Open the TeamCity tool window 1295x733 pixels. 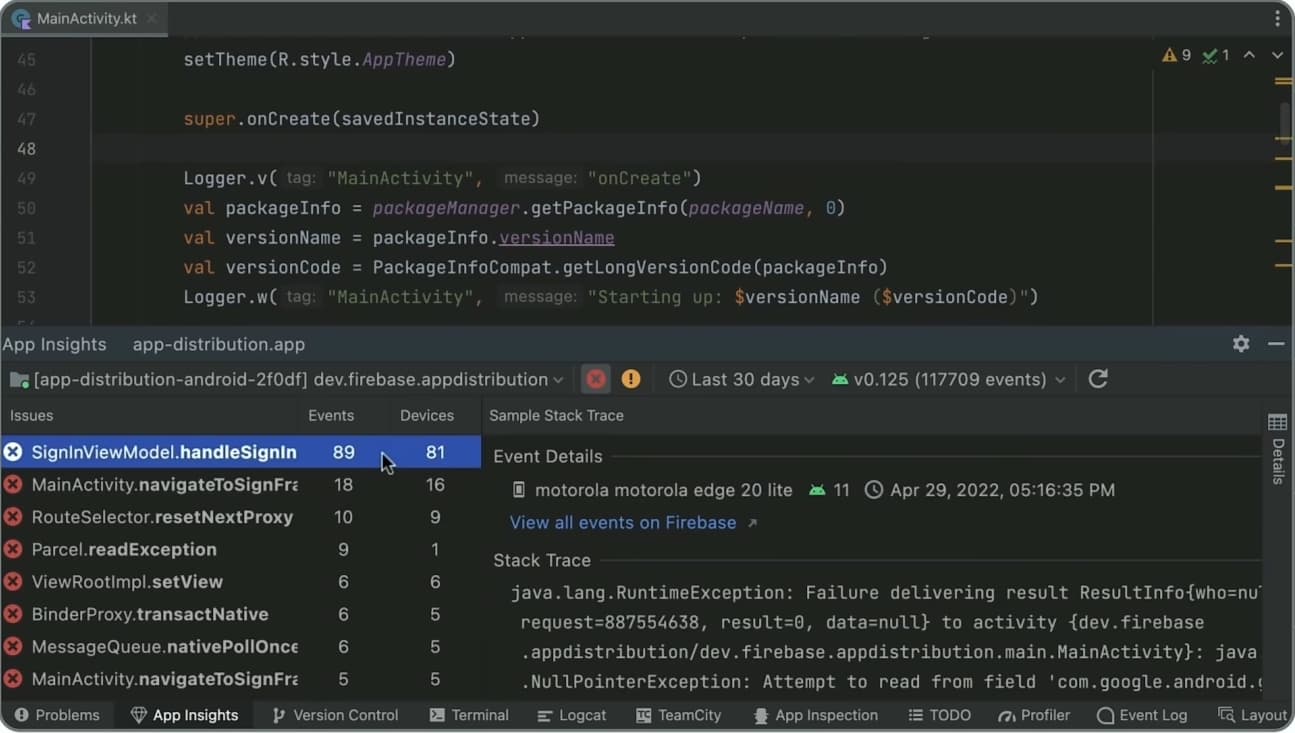[678, 715]
